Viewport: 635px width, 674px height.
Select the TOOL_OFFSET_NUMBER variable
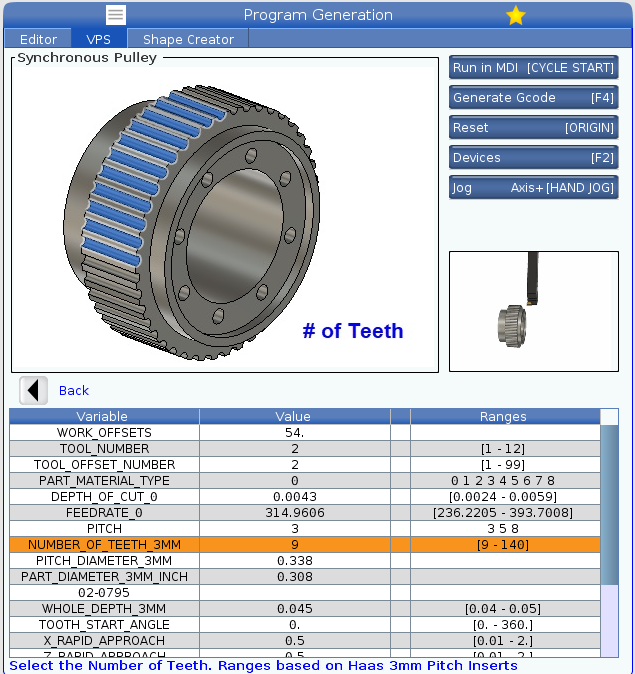coord(104,465)
